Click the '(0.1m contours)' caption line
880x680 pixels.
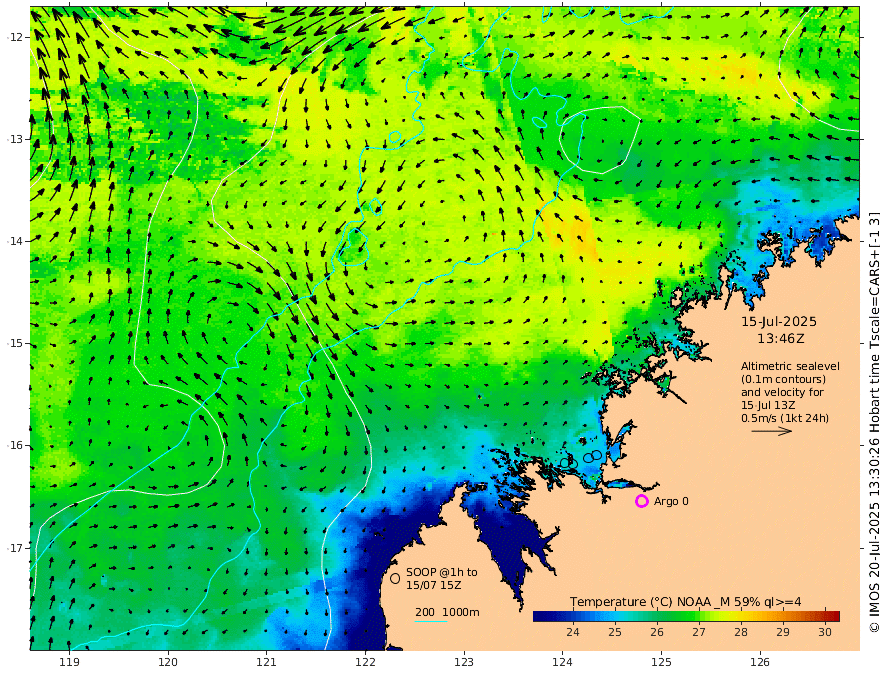point(783,379)
